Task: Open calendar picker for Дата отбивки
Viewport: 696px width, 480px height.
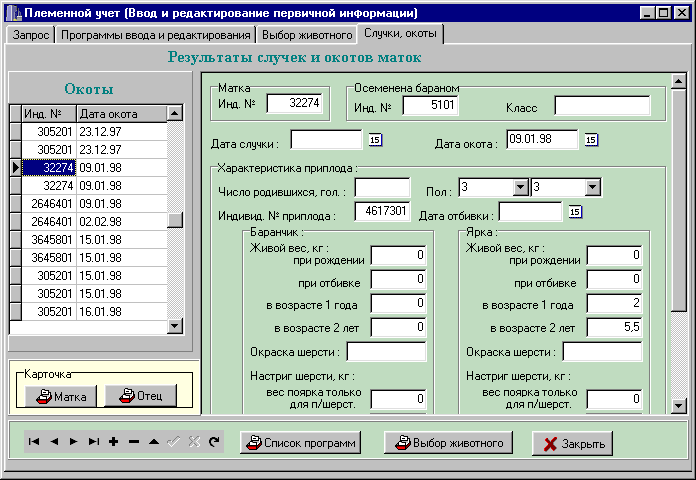Action: (575, 211)
